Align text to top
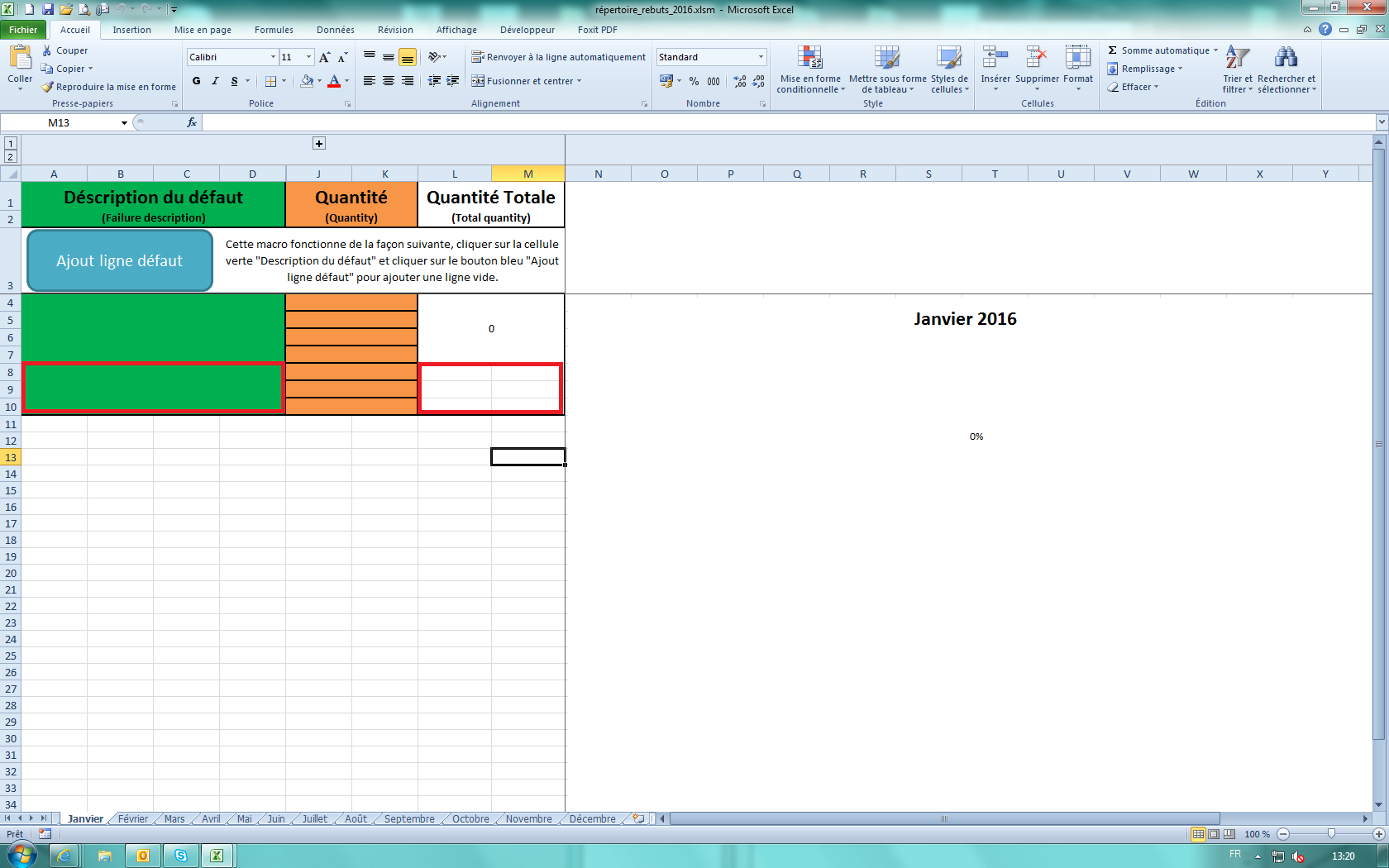 pos(370,57)
